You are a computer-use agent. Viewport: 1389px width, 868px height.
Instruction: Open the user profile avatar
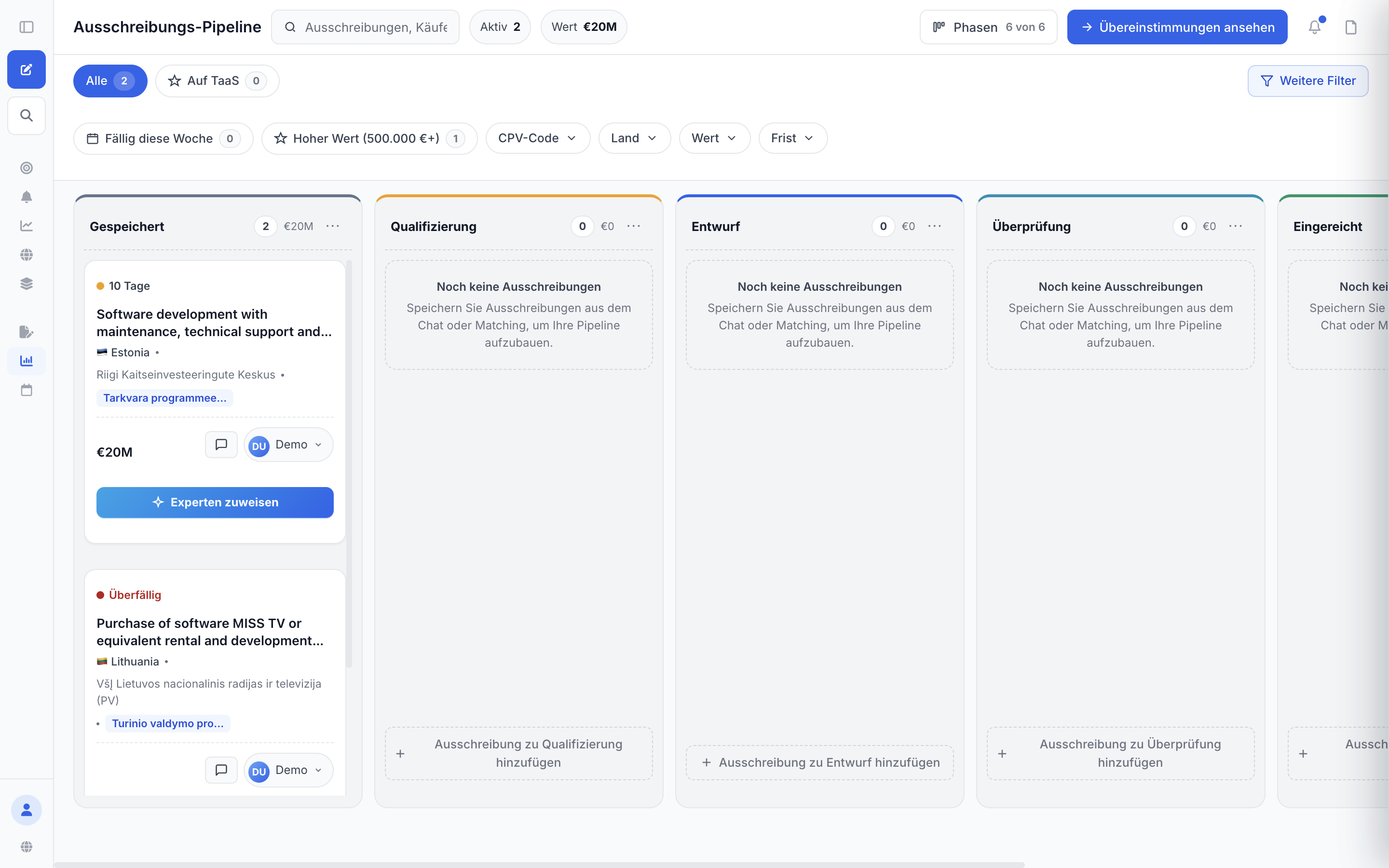27,810
